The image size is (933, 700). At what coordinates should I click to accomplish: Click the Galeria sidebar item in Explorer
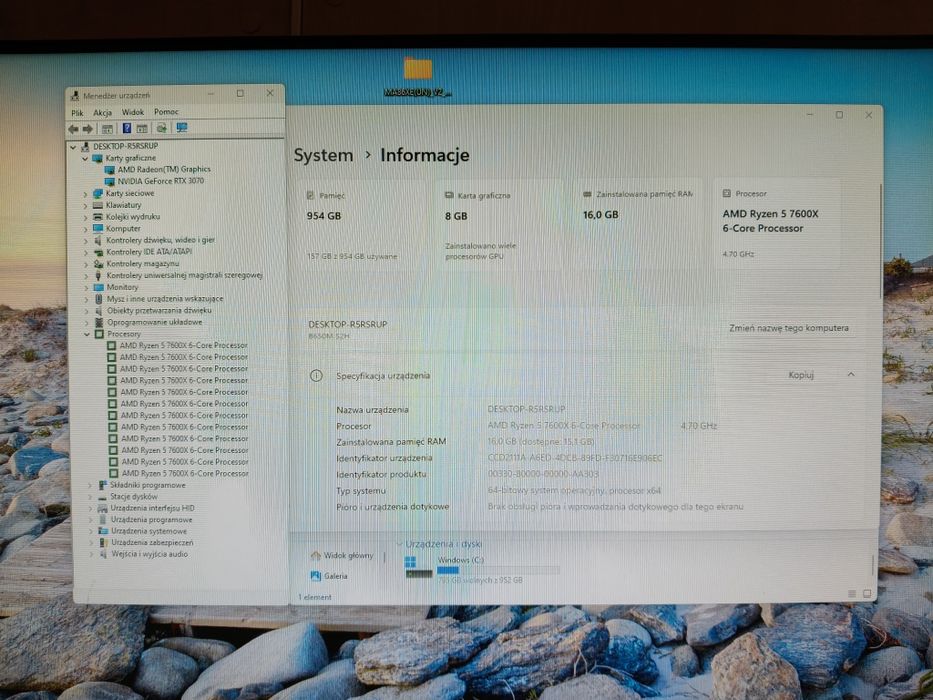(329, 576)
